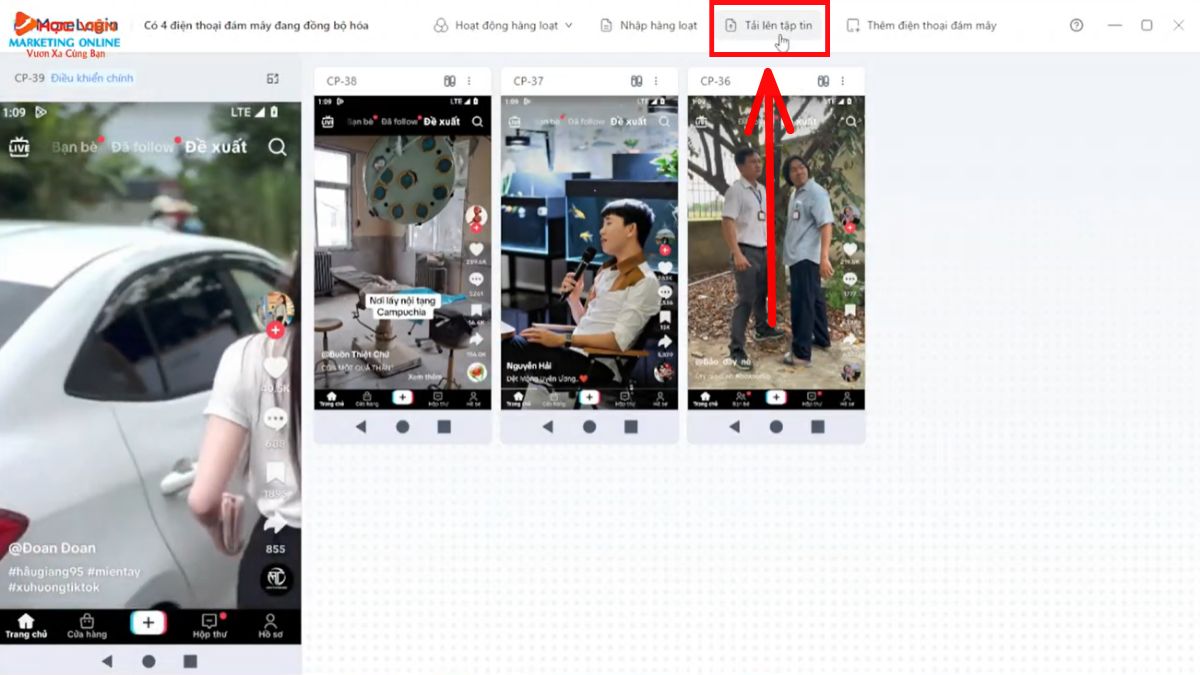Tap Android back button on CP-37
The width and height of the screenshot is (1200, 675).
point(548,427)
